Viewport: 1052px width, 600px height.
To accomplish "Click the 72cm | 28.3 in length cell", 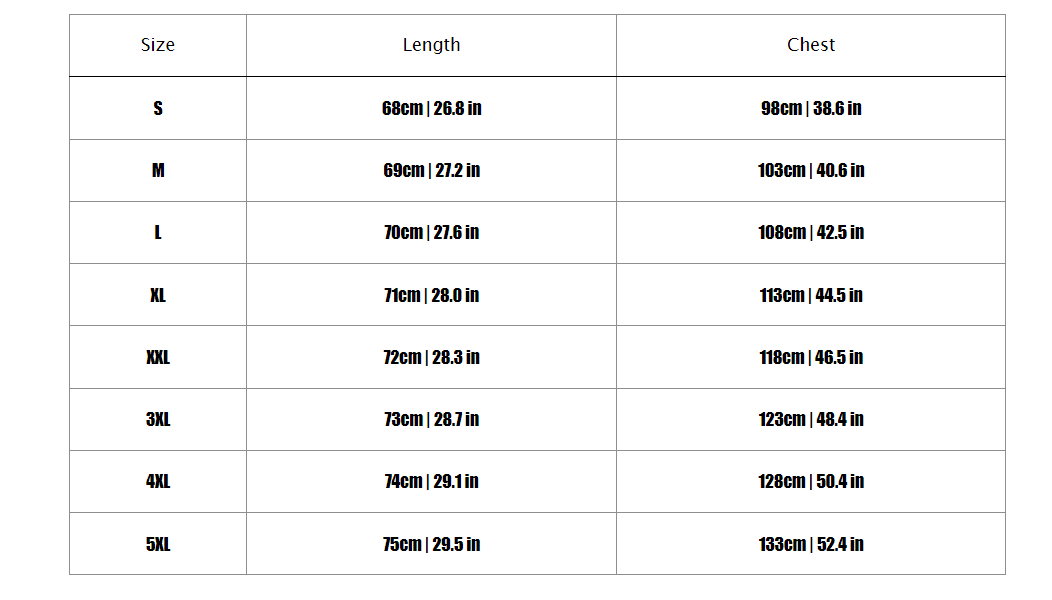I will pyautogui.click(x=431, y=357).
